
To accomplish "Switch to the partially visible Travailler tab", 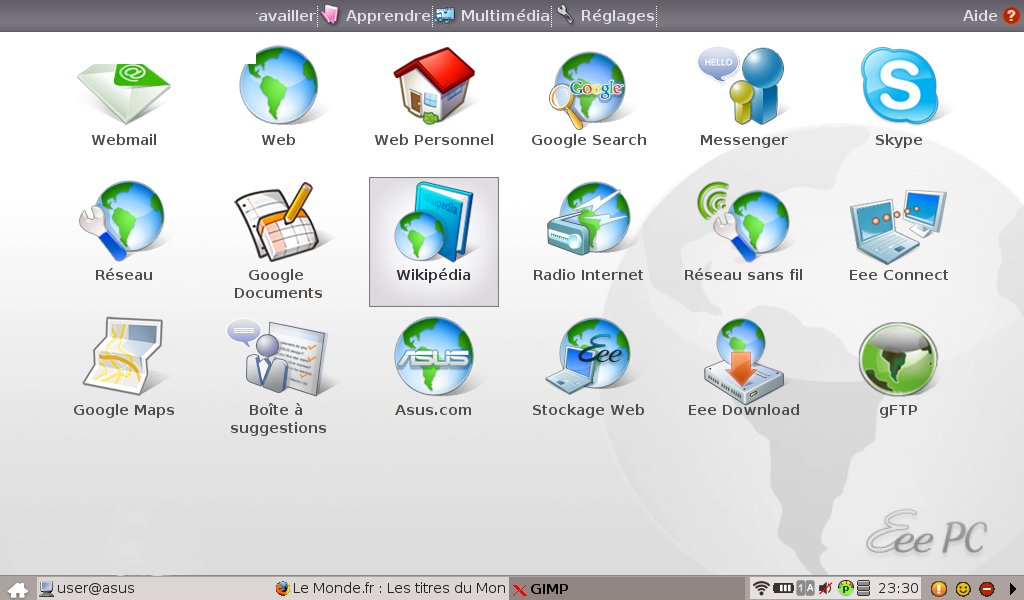I will [x=286, y=16].
